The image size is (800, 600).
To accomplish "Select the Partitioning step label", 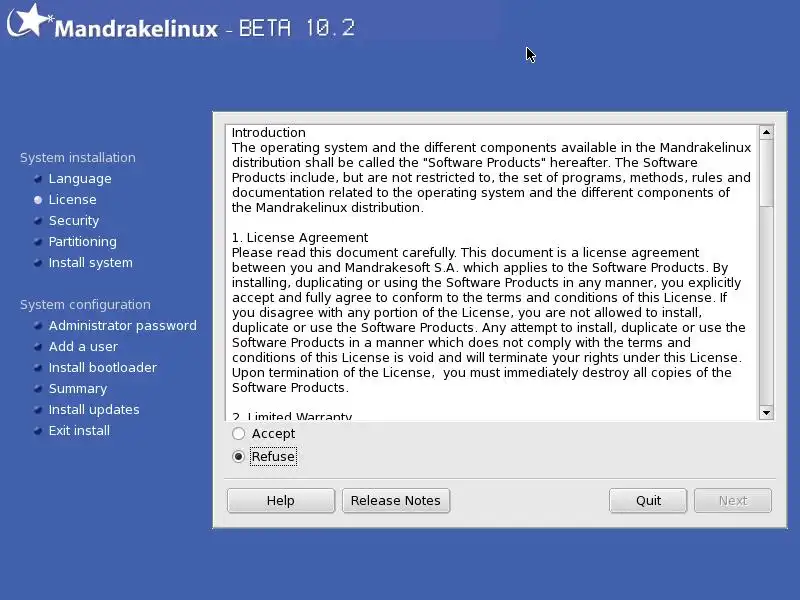I will tap(83, 242).
